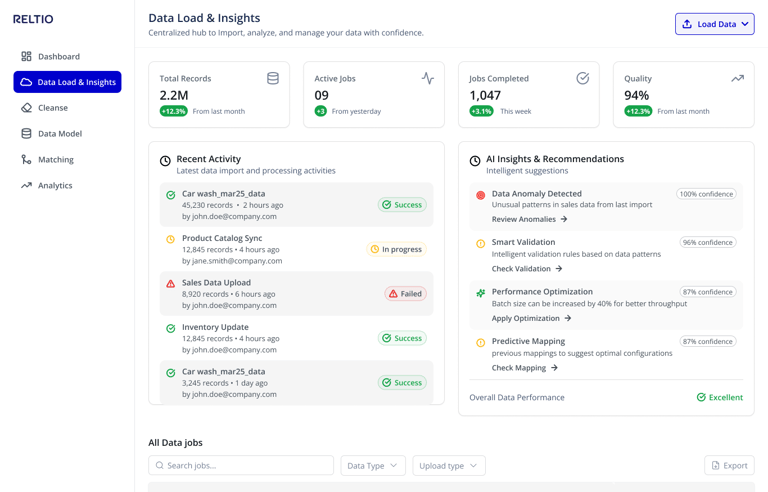This screenshot has height=492, width=768.
Task: Go to the Dashboard page
Action: 58,57
